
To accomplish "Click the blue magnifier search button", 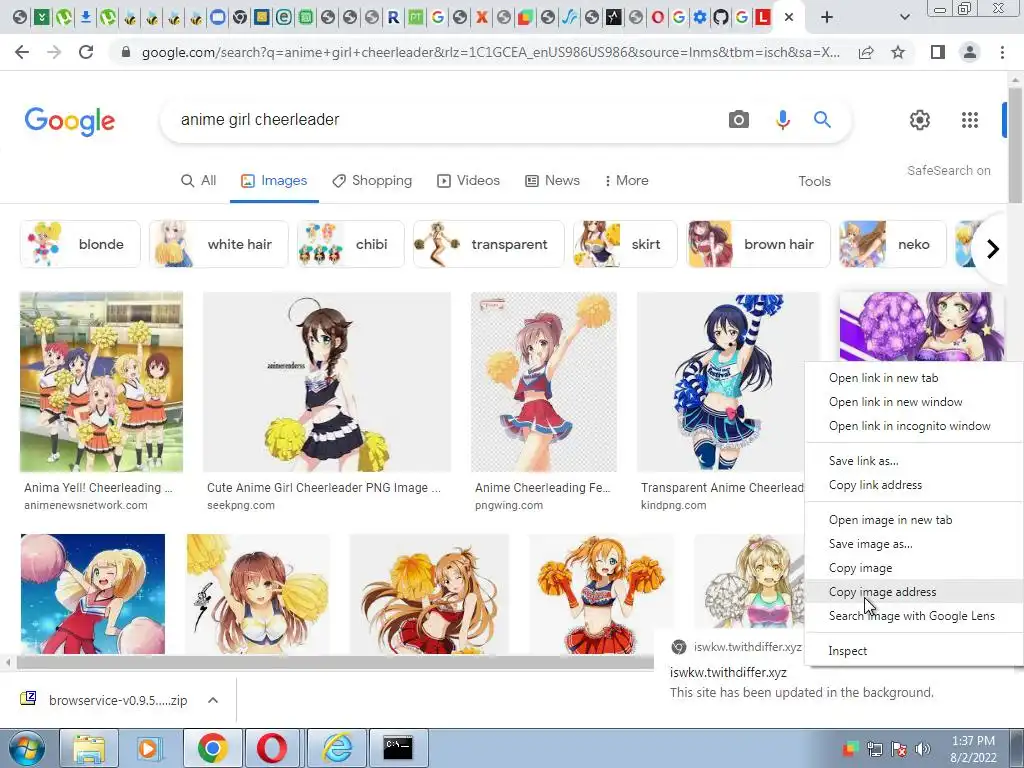I will pos(822,120).
